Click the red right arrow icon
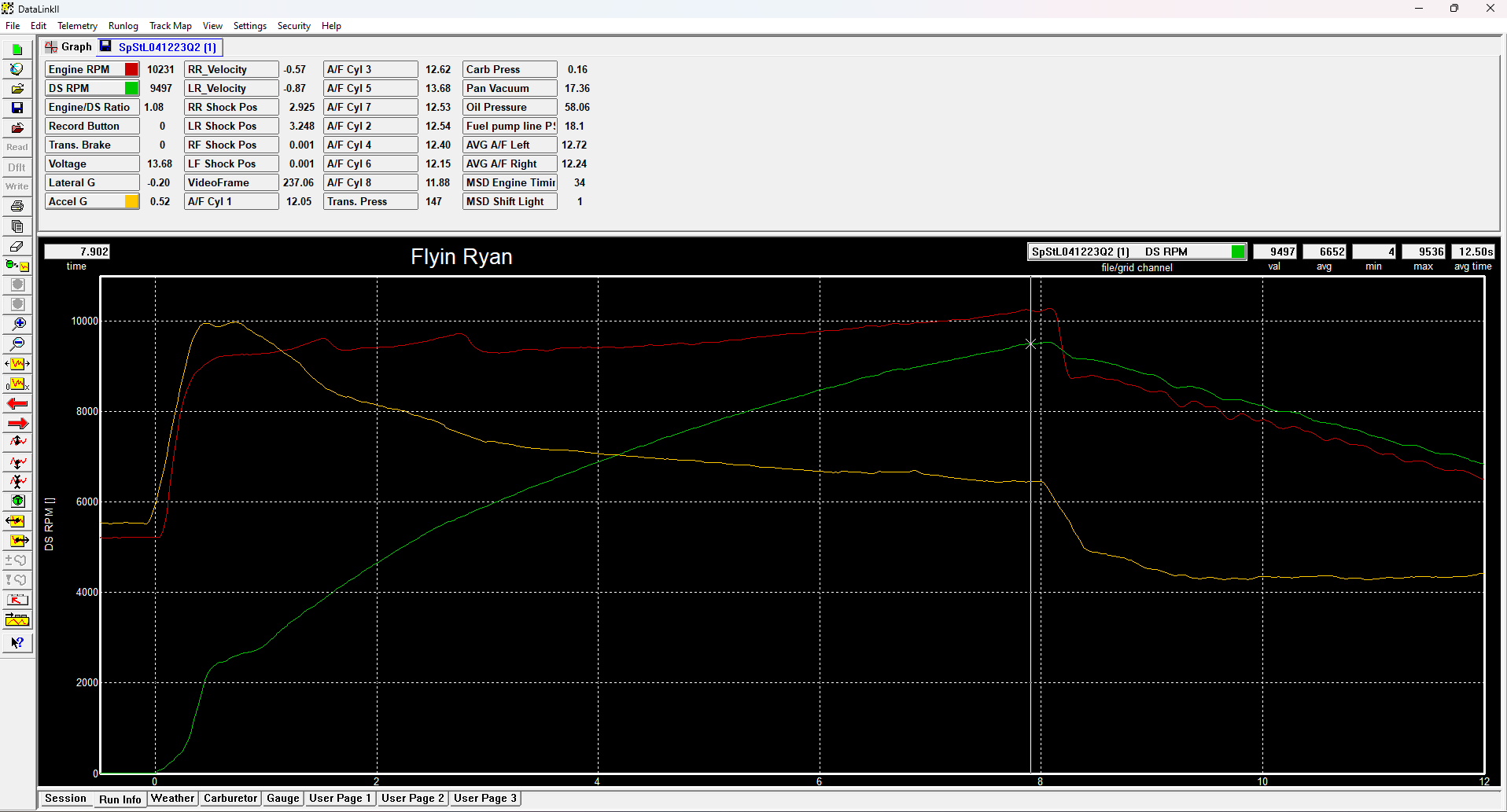This screenshot has width=1507, height=812. pyautogui.click(x=17, y=423)
